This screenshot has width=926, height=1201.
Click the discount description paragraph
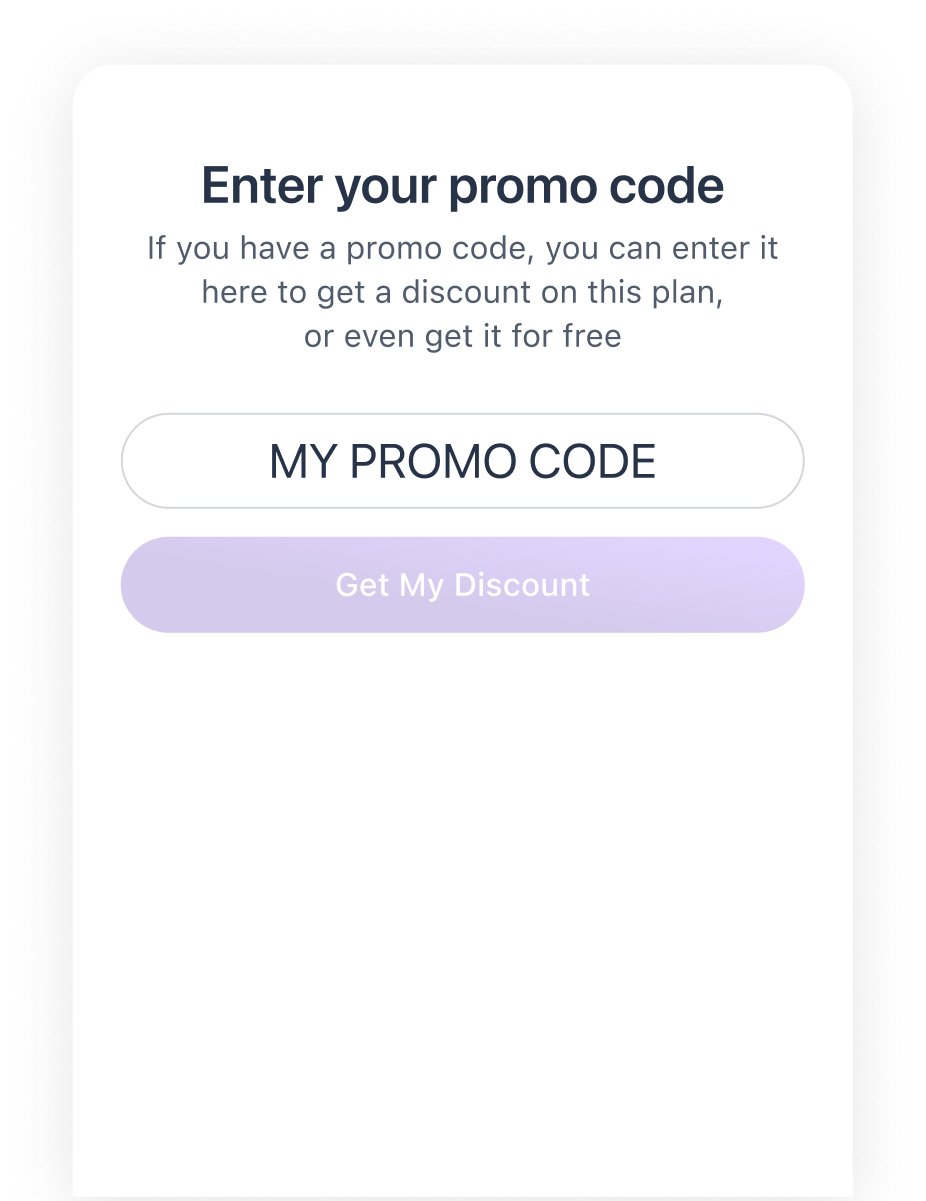[x=462, y=291]
